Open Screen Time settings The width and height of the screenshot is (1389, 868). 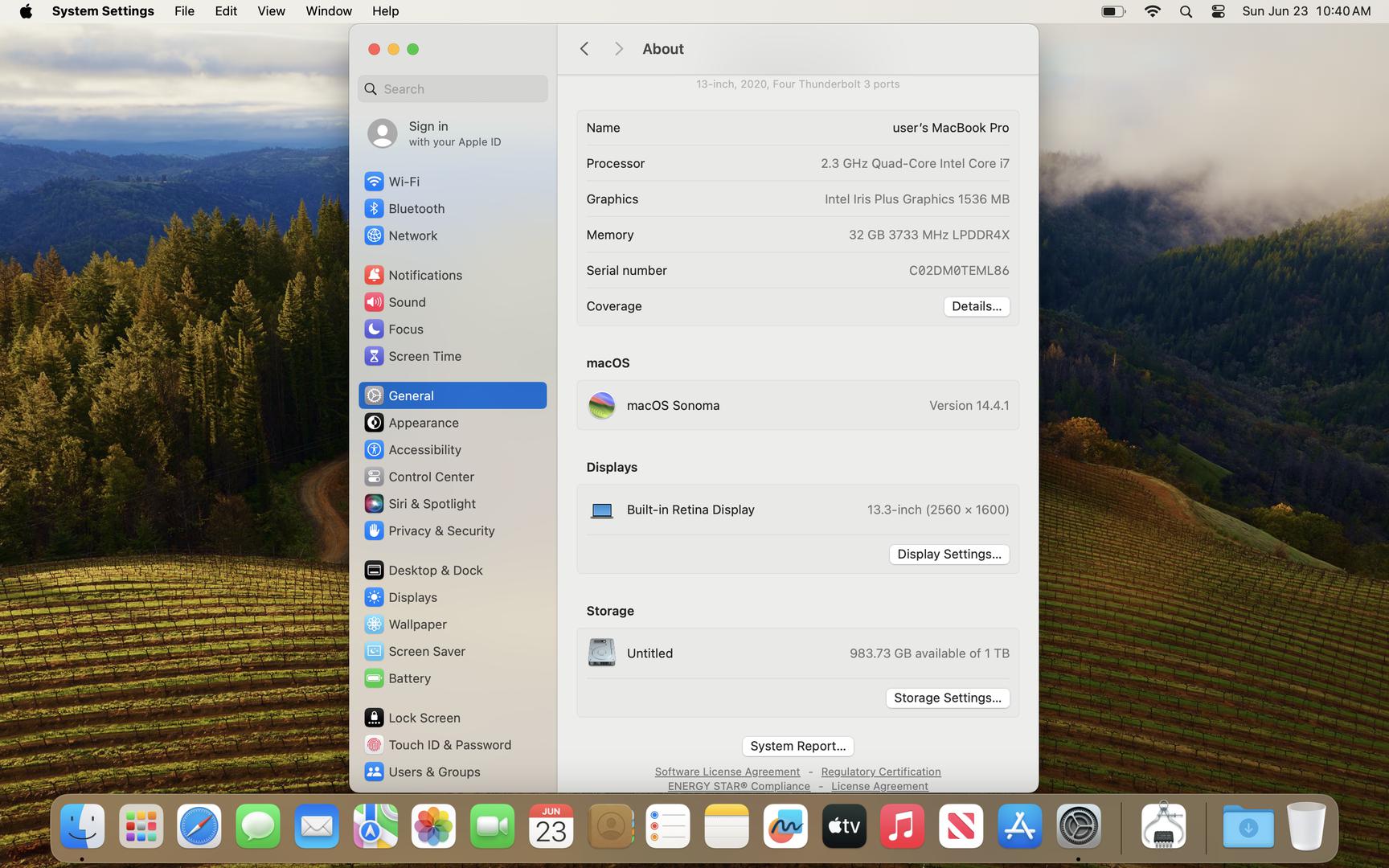453,356
